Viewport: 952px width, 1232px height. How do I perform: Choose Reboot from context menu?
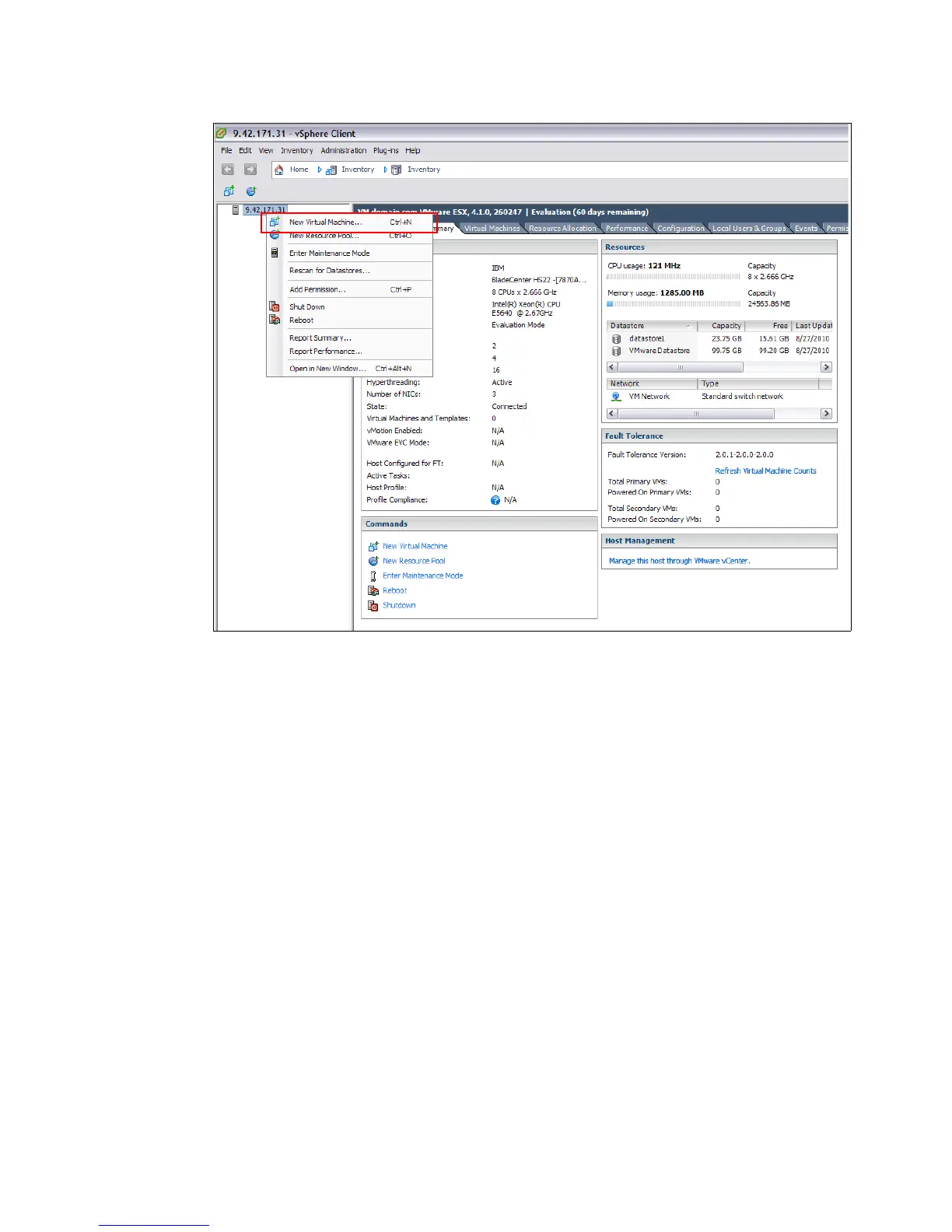point(349,320)
